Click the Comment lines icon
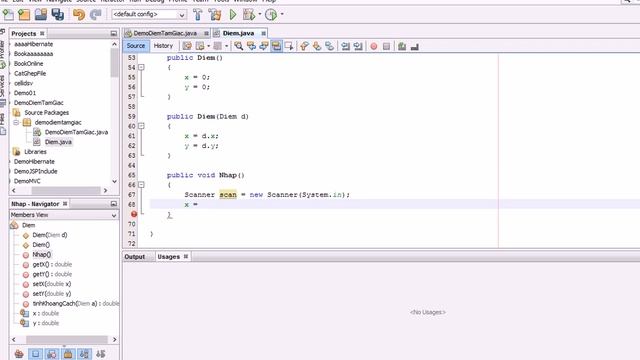Image resolution: width=640 pixels, height=360 pixels. 402,46
